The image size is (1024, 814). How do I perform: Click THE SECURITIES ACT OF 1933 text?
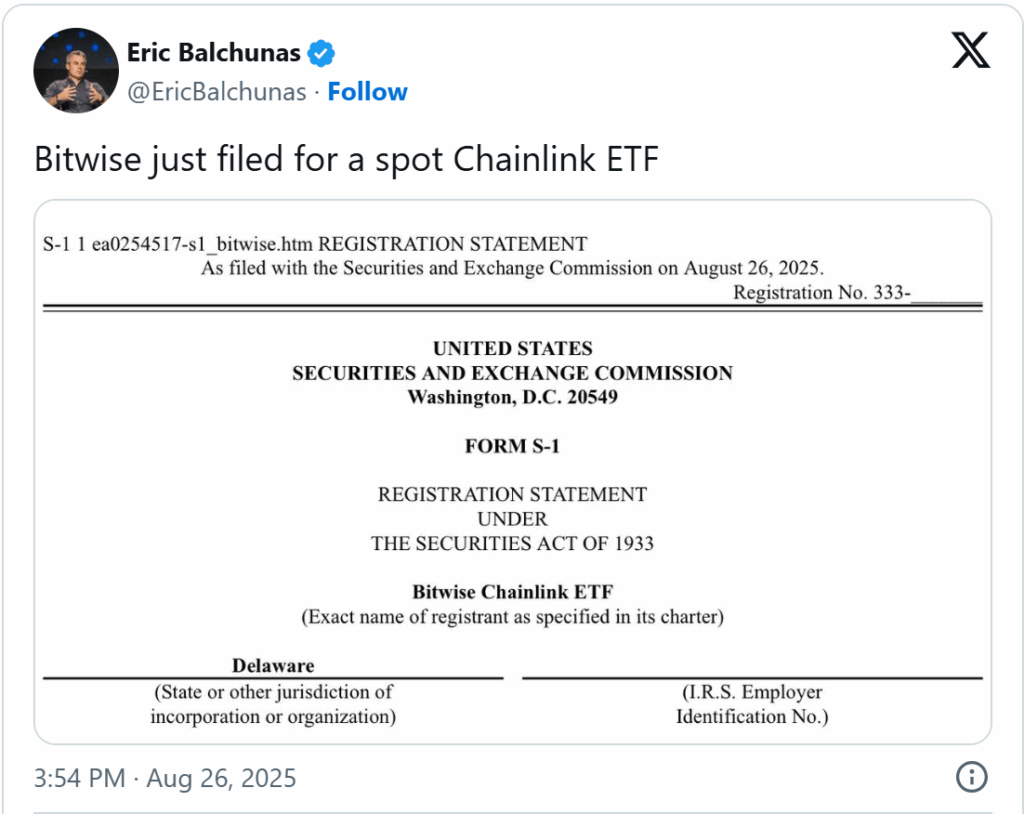tap(513, 544)
